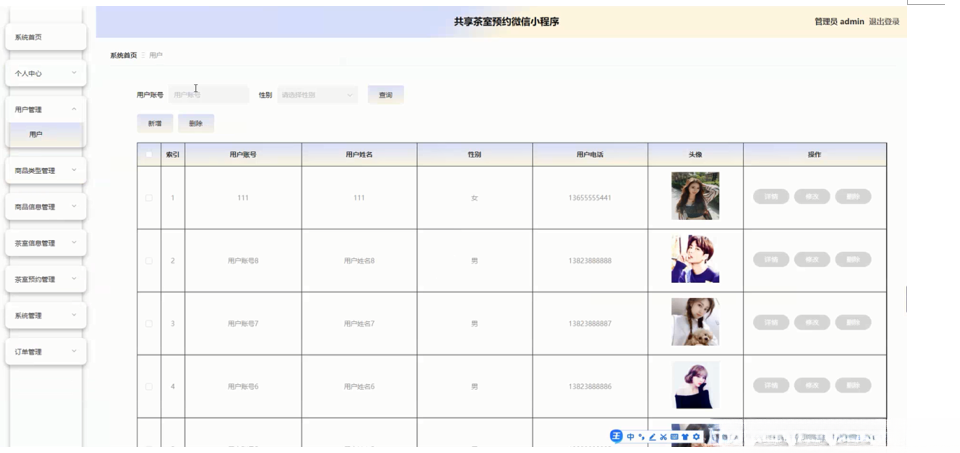Click the 用户电话 column header

pyautogui.click(x=590, y=155)
